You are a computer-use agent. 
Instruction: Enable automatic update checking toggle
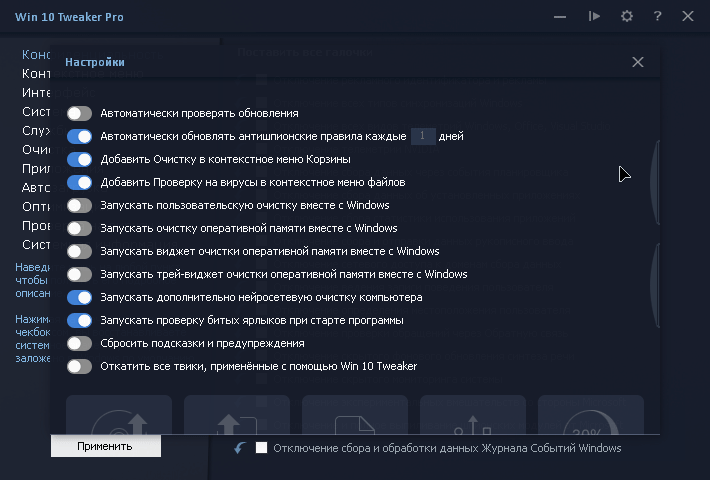pos(80,114)
